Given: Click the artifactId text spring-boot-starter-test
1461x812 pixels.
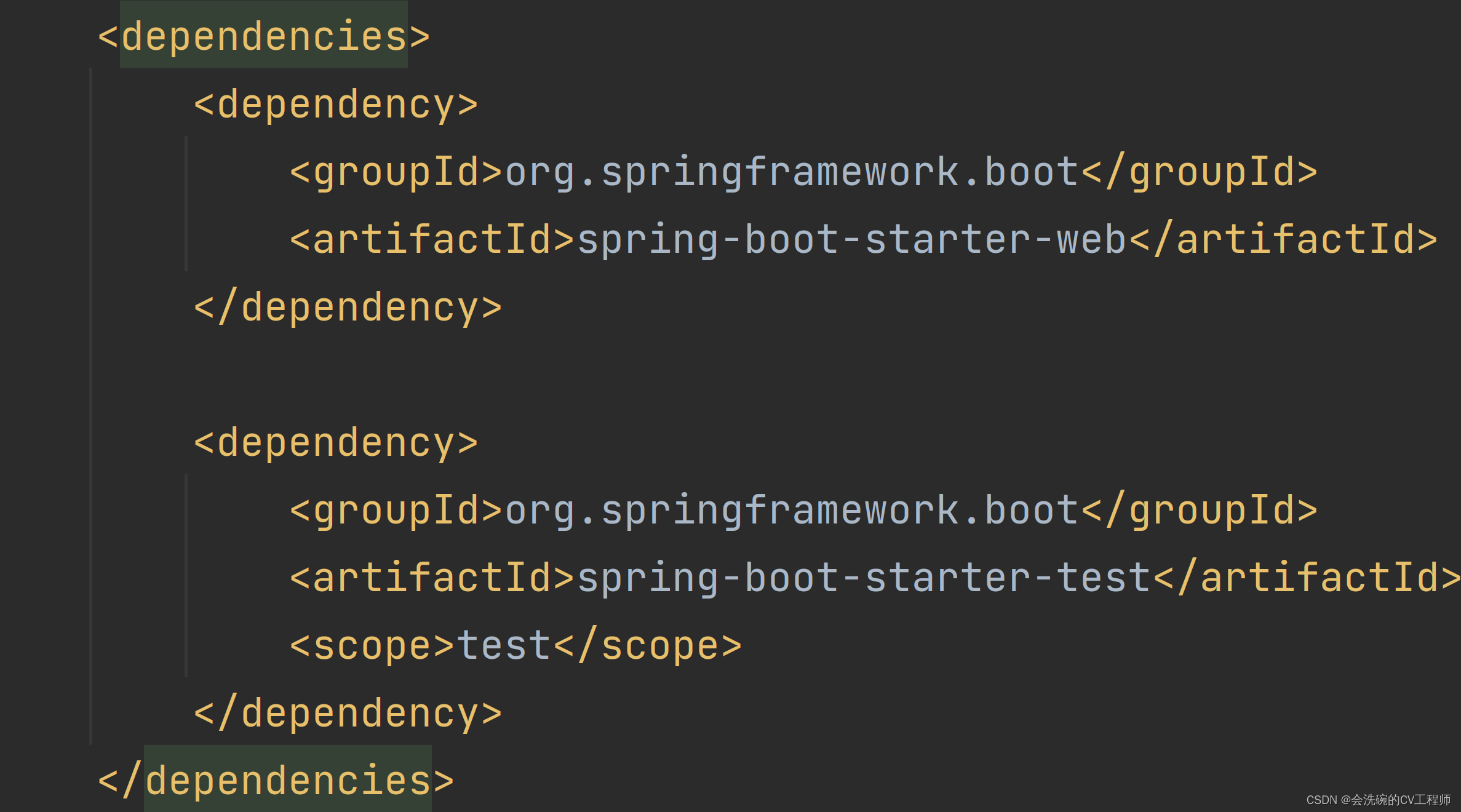Looking at the screenshot, I should tap(864, 578).
